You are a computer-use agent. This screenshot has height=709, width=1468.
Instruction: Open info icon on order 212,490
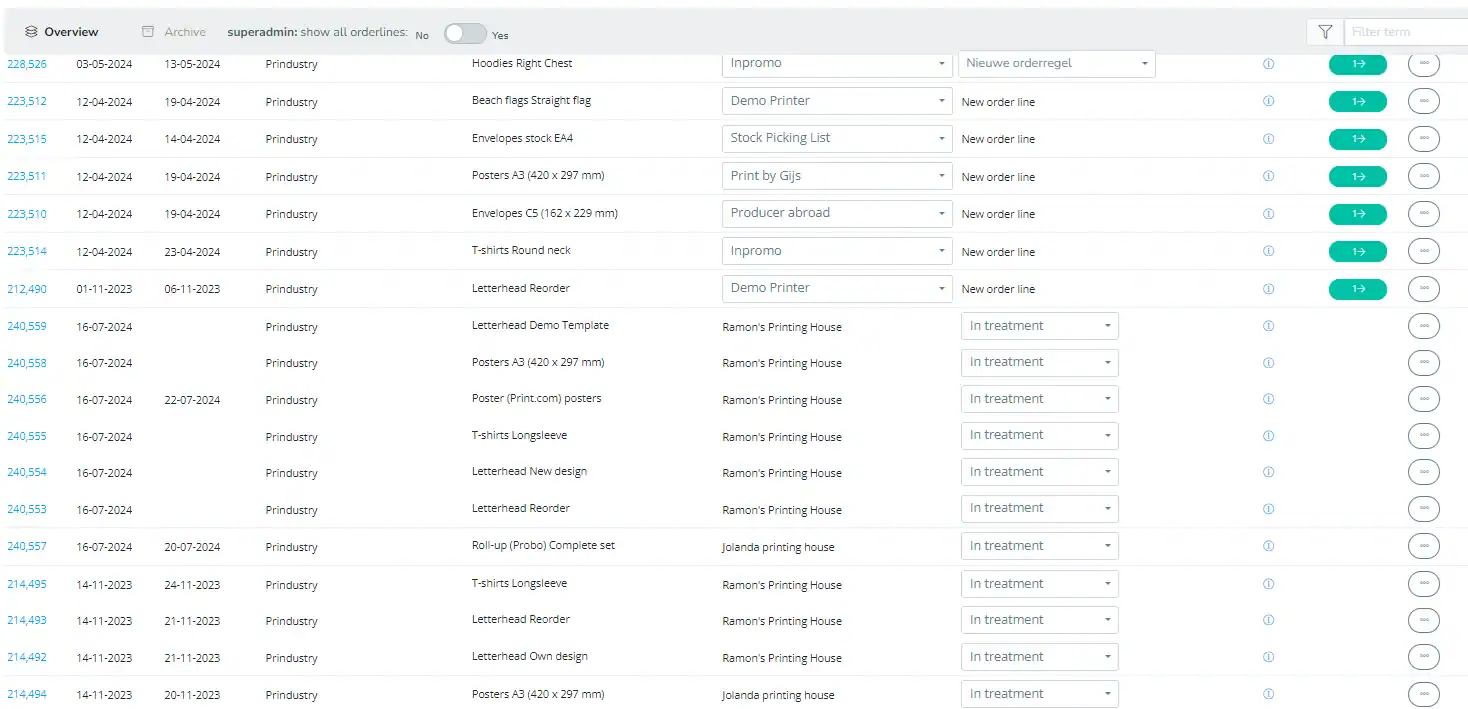pos(1269,289)
